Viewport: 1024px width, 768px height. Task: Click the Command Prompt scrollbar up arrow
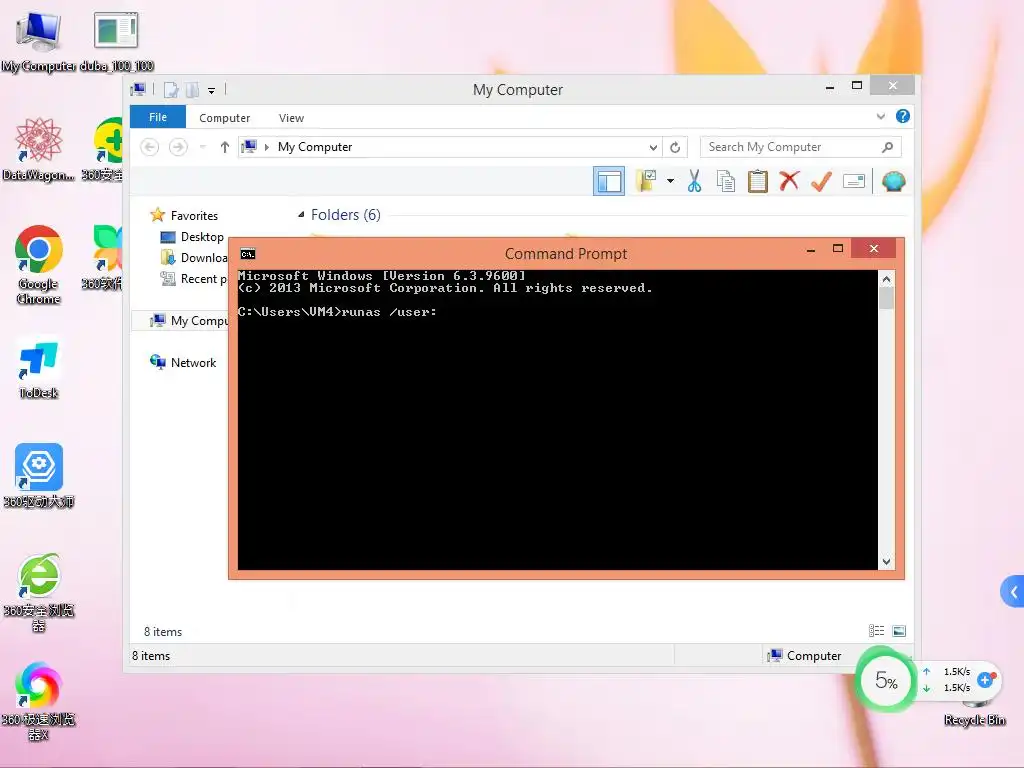pos(886,280)
